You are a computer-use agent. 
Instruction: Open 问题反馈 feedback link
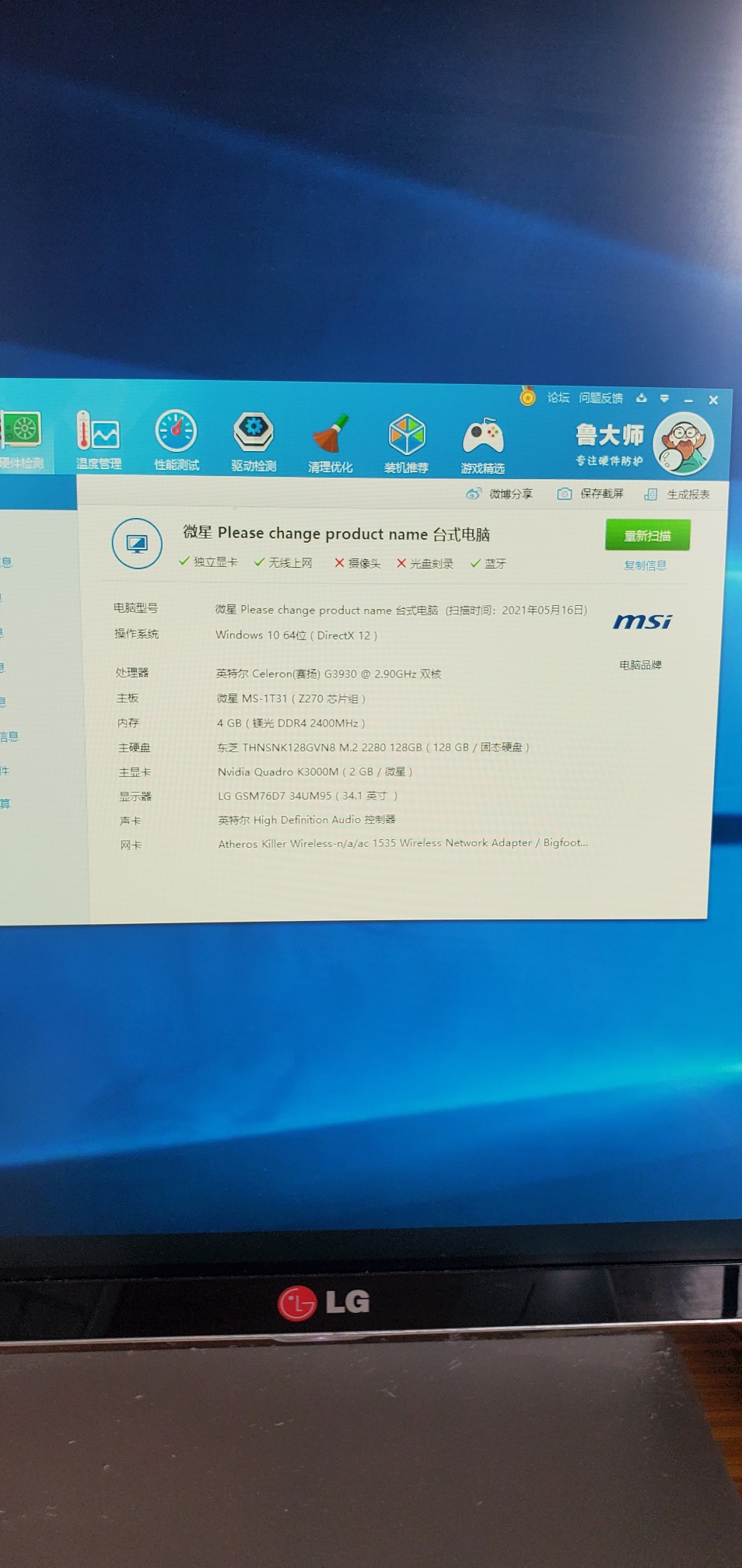point(601,398)
